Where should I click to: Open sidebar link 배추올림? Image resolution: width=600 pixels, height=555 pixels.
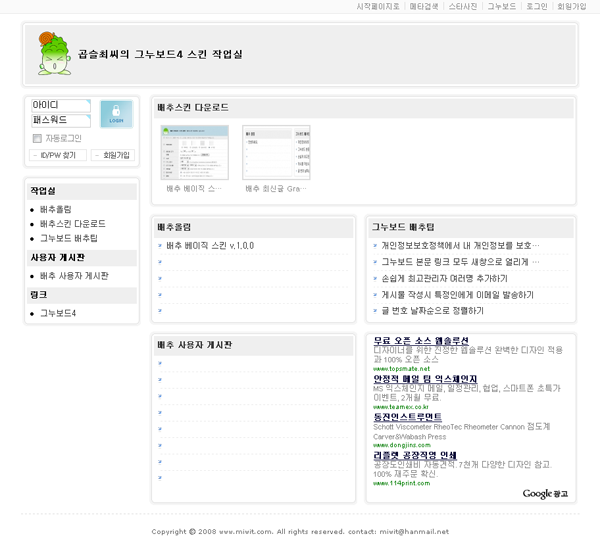pos(55,209)
